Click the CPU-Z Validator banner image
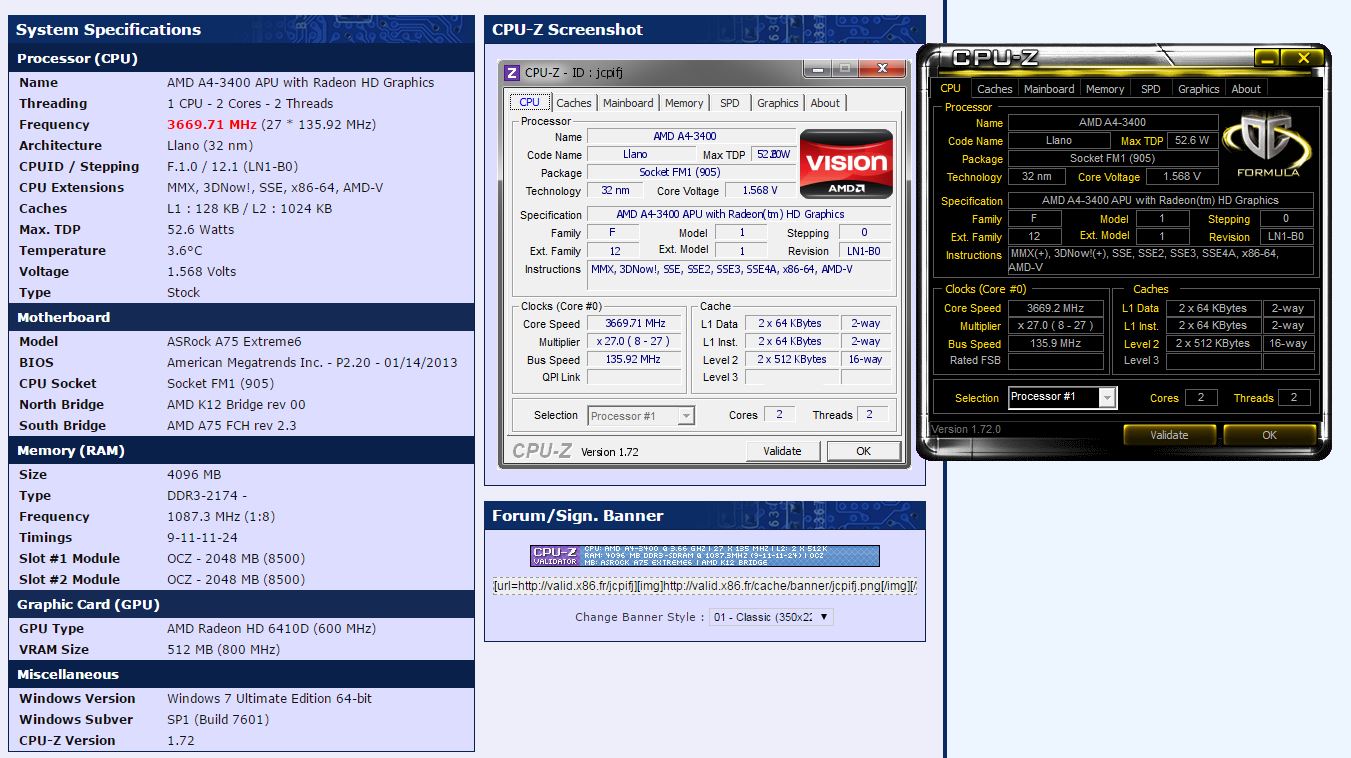This screenshot has height=758, width=1351. pos(704,556)
